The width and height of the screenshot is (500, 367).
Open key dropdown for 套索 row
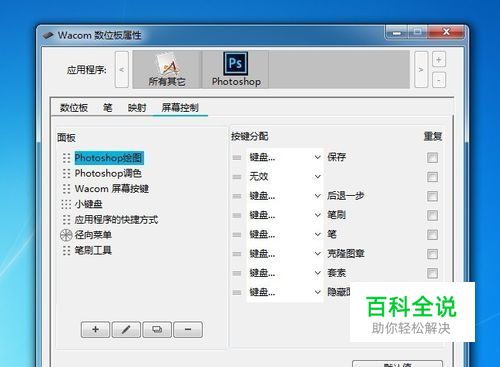pos(285,273)
